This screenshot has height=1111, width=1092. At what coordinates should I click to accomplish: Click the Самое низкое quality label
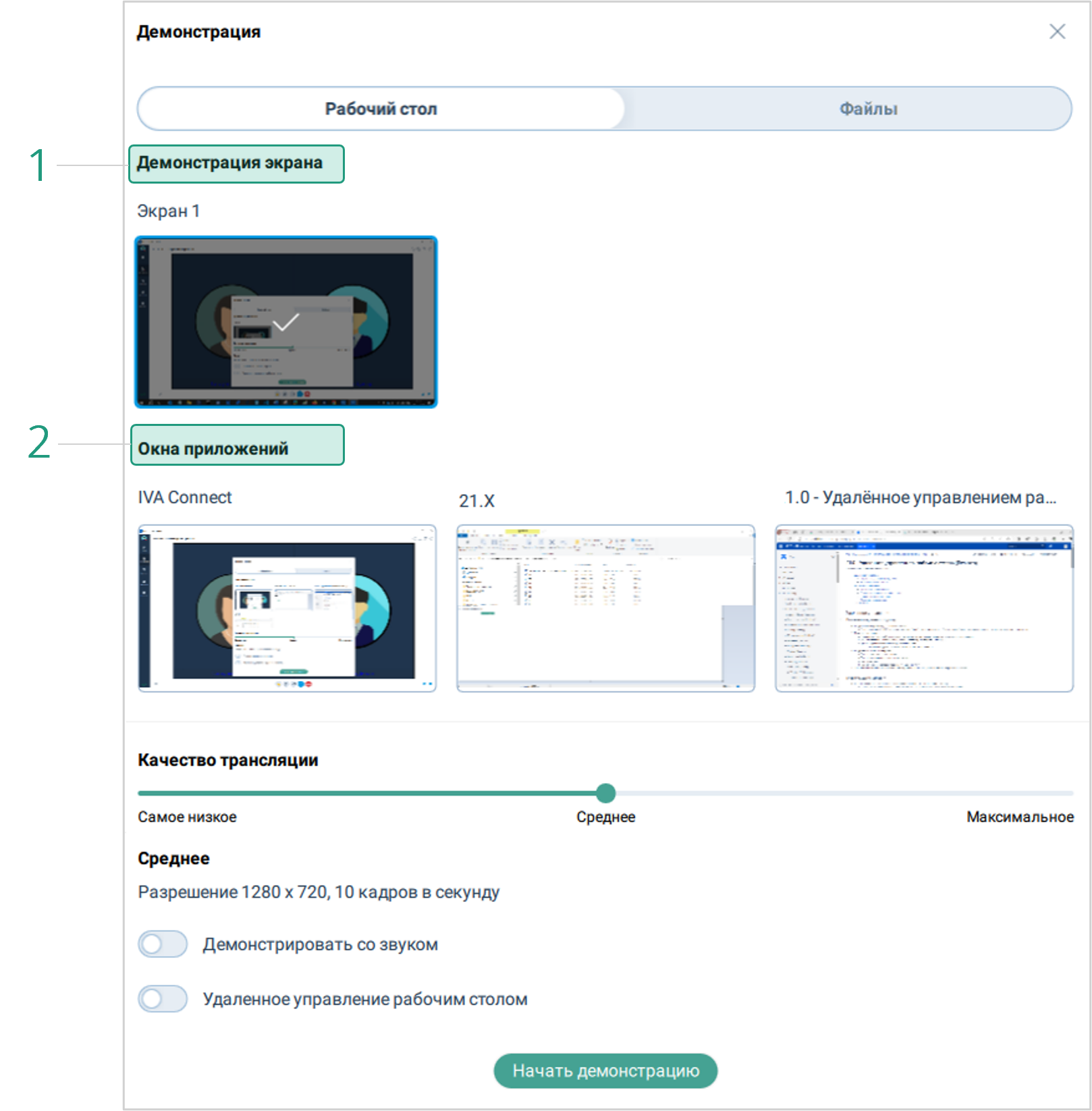[187, 817]
